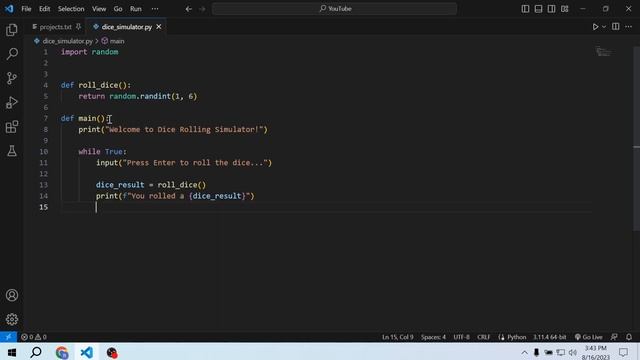The image size is (640, 360).
Task: Click the pin icon on projects.txt tab
Action: pos(78,27)
